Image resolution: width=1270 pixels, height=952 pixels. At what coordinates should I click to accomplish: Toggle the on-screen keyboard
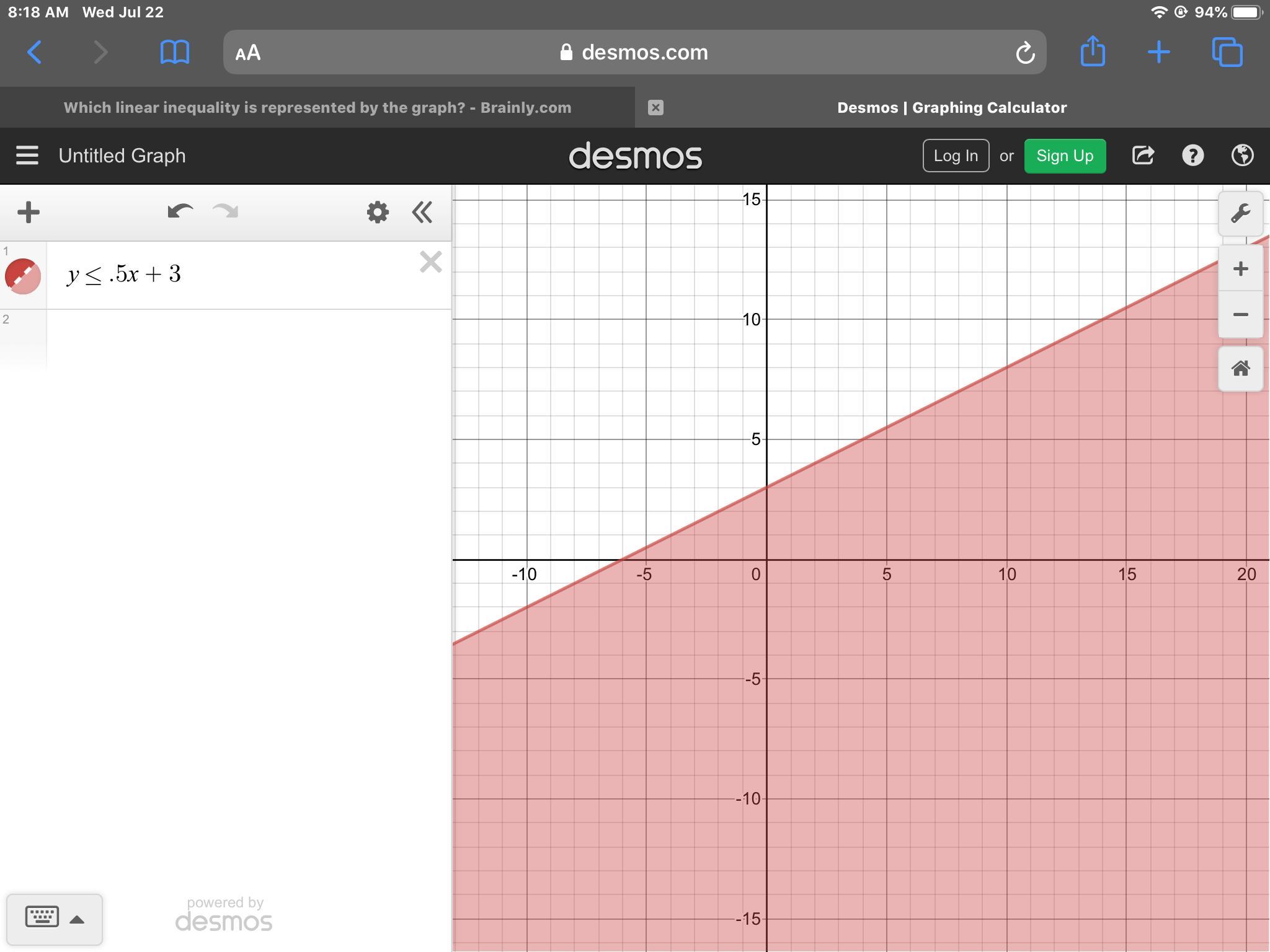54,919
